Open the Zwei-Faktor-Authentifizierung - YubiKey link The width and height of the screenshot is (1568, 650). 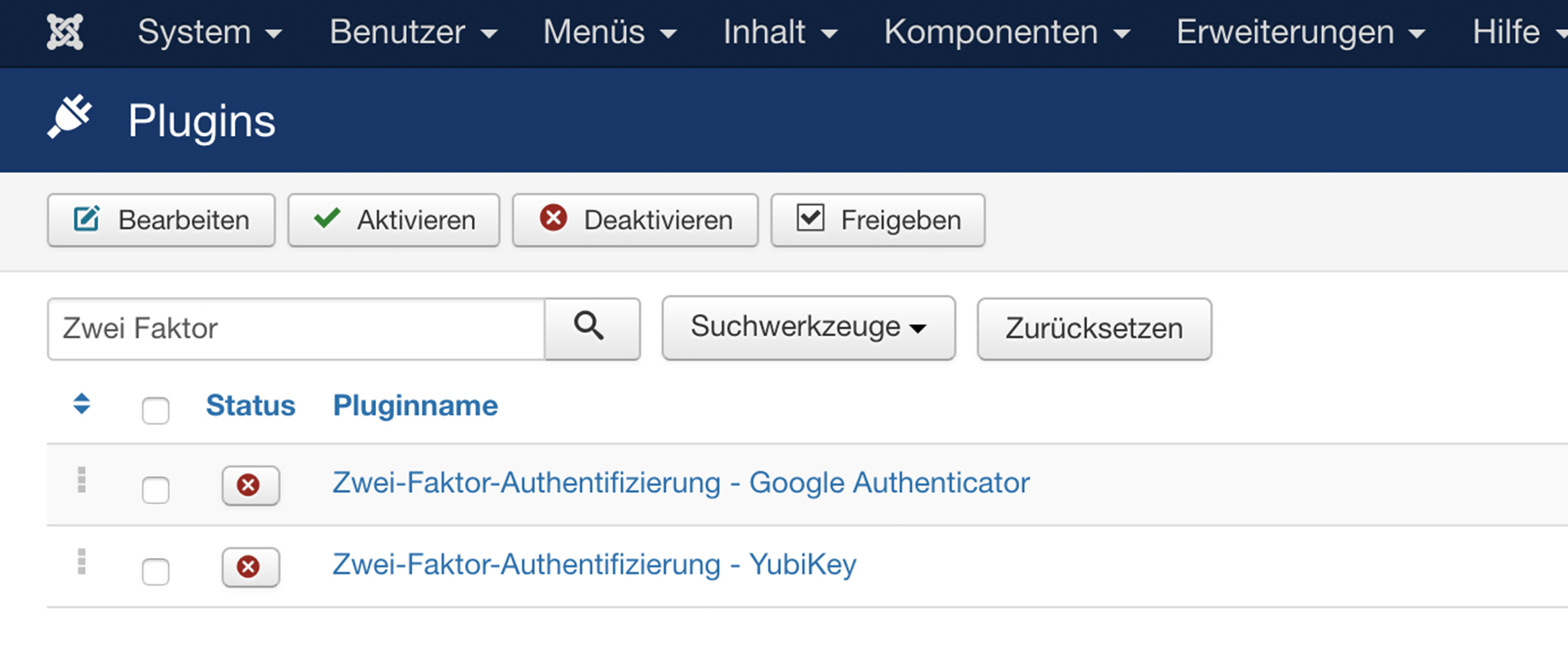pyautogui.click(x=594, y=565)
